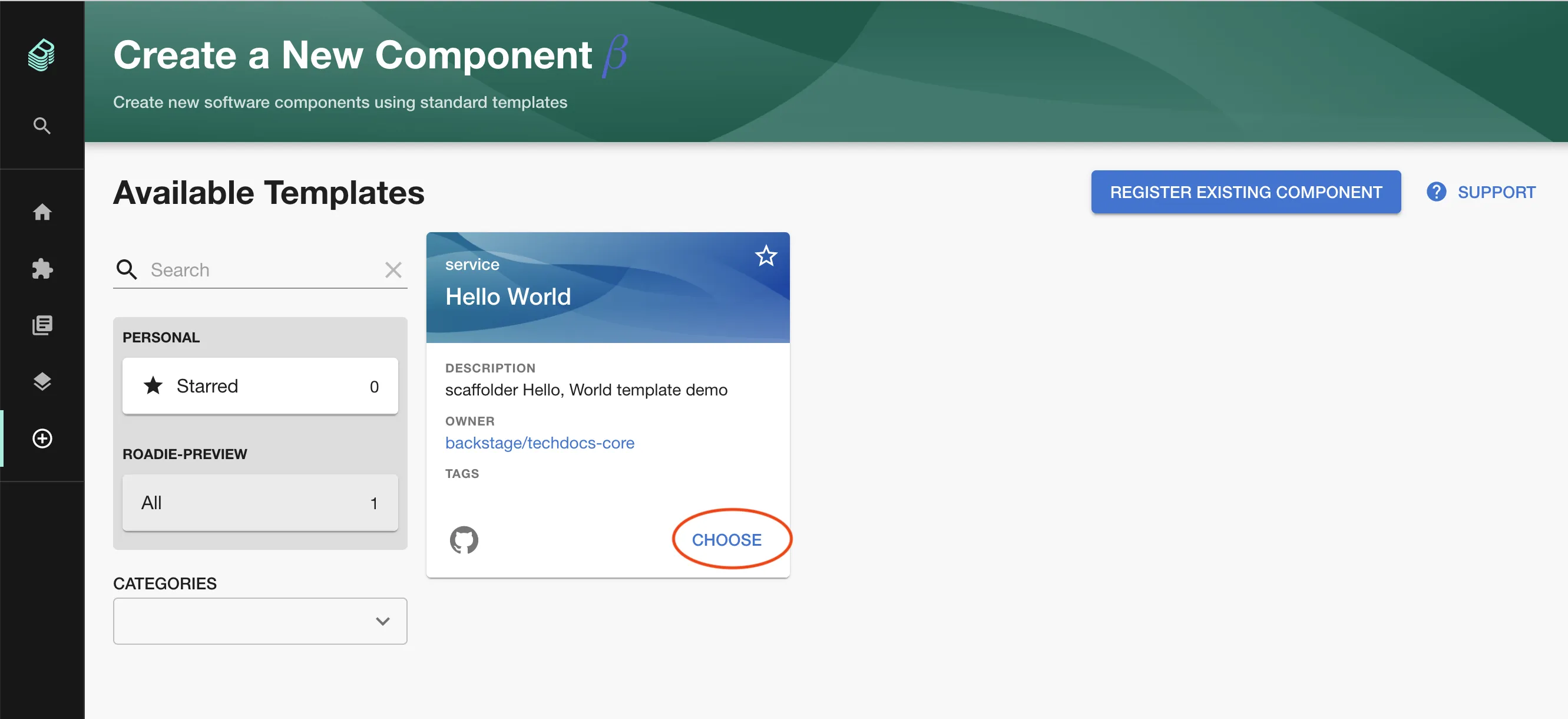Open the Support menu

click(x=1481, y=192)
